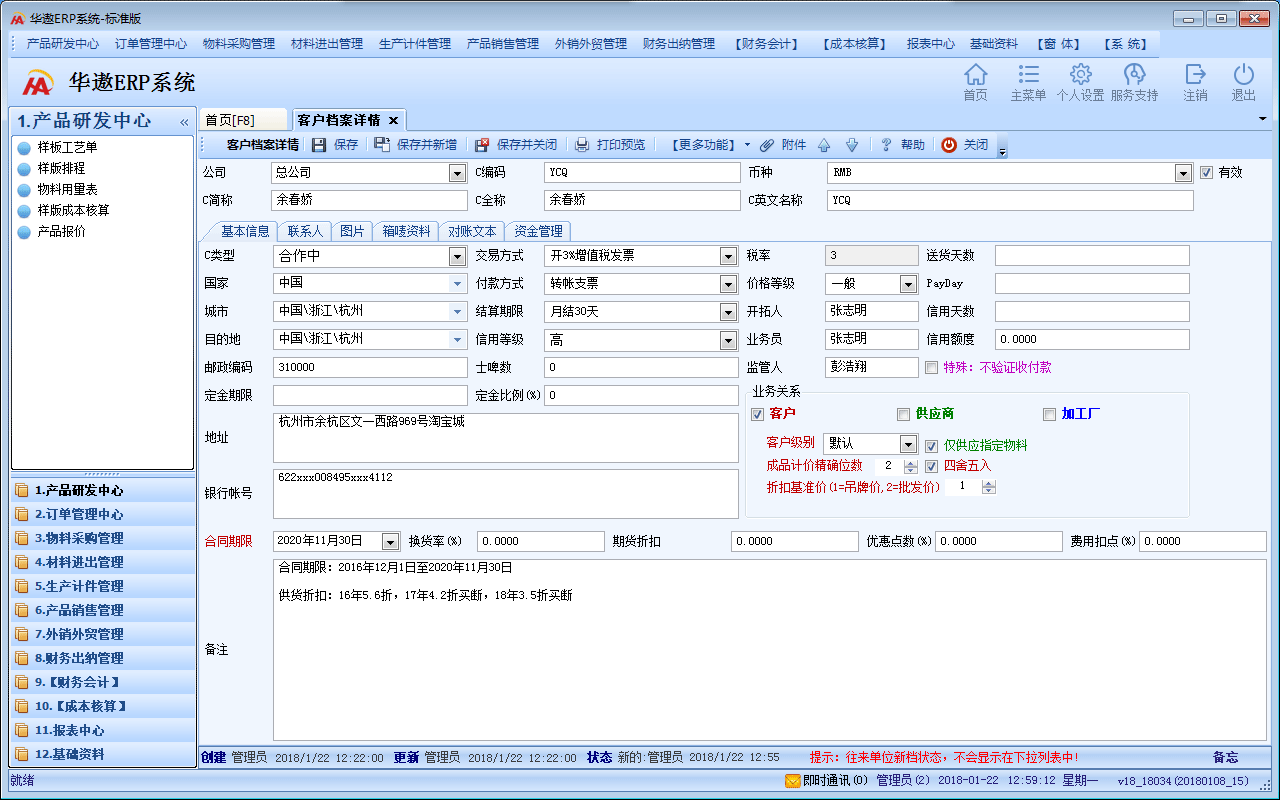Switch to the 资金管理 tab
Image resolution: width=1280 pixels, height=800 pixels.
click(538, 231)
